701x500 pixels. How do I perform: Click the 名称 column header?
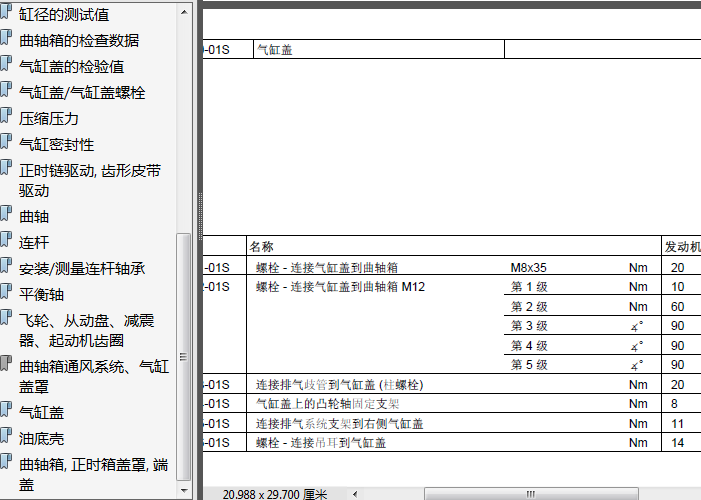[x=262, y=246]
